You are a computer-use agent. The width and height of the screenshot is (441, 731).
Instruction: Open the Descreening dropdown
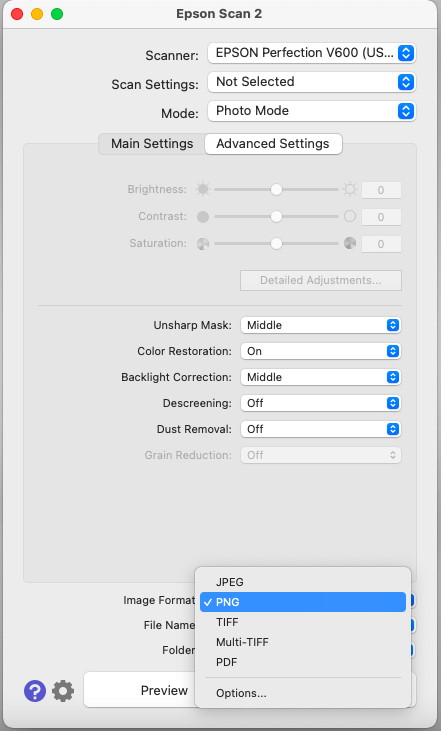point(321,403)
